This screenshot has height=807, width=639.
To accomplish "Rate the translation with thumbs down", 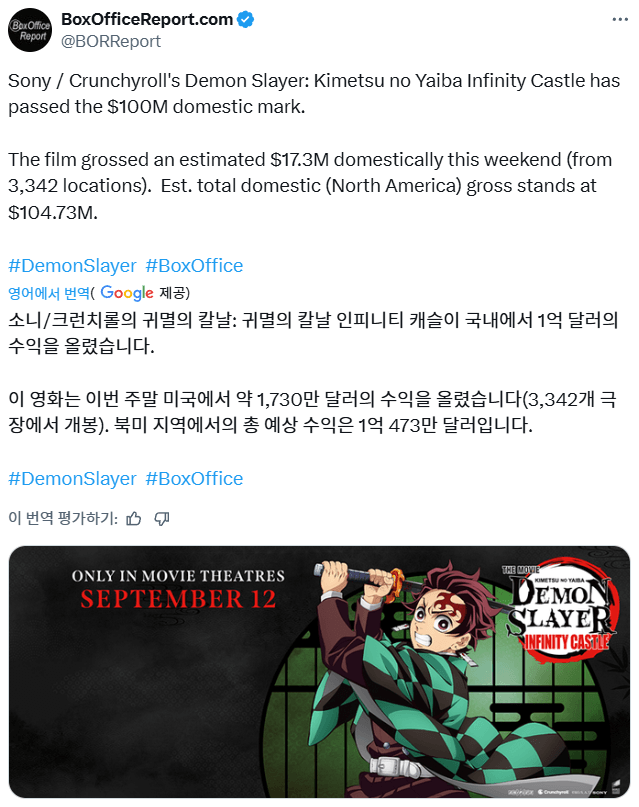I will (x=162, y=518).
